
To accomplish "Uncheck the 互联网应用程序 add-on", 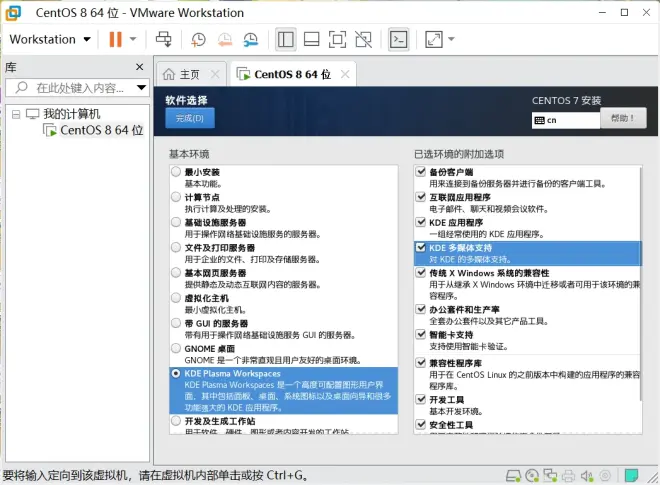I will [420, 197].
